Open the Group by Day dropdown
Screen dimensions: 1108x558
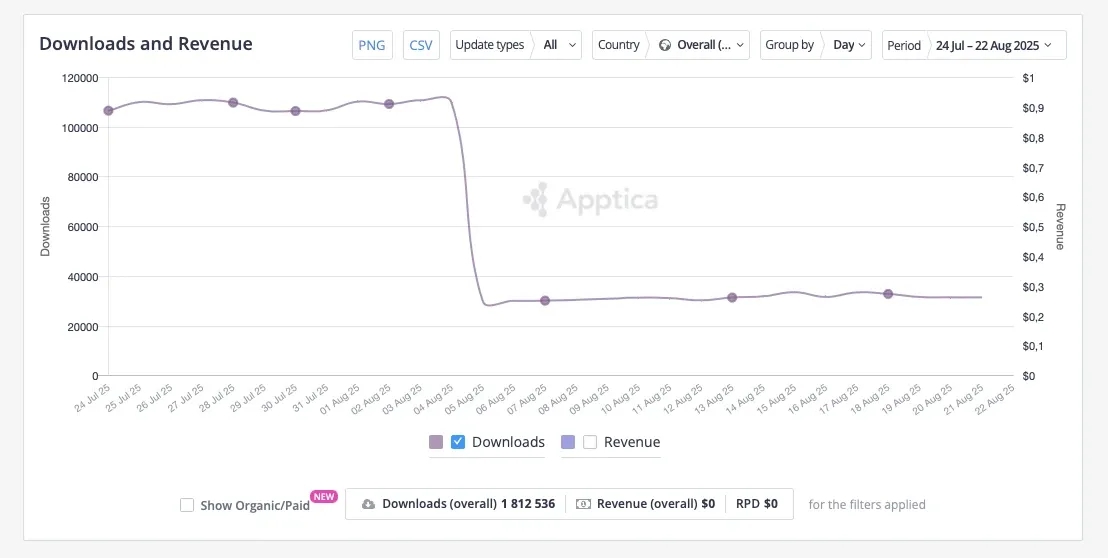[x=817, y=45]
